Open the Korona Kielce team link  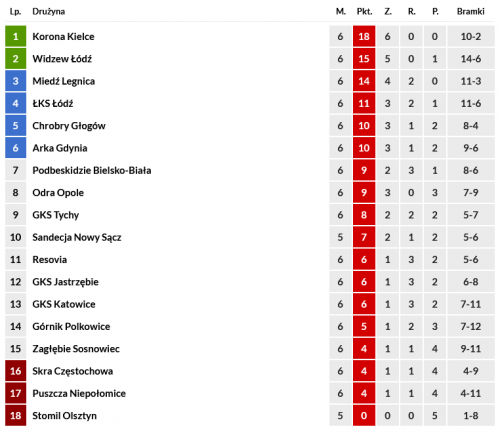coord(63,36)
